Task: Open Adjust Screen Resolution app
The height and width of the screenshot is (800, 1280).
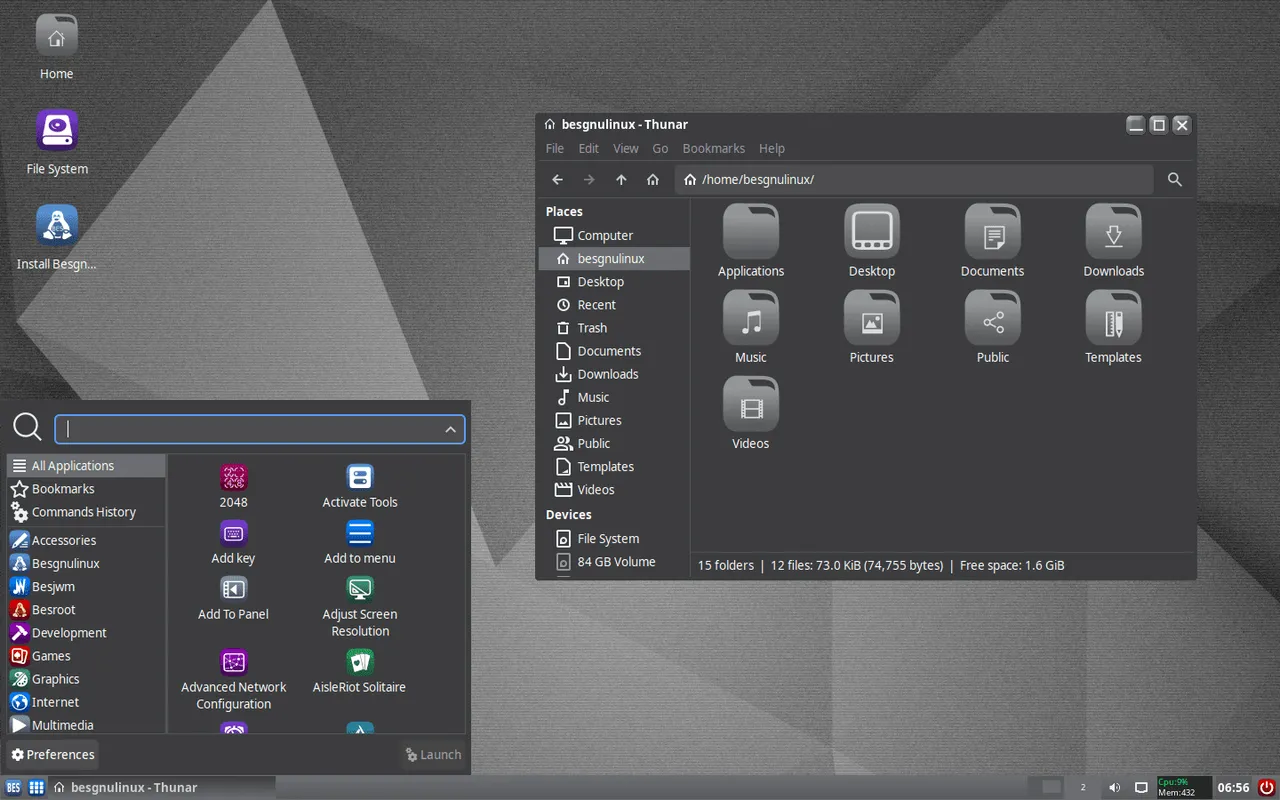Action: click(x=360, y=590)
